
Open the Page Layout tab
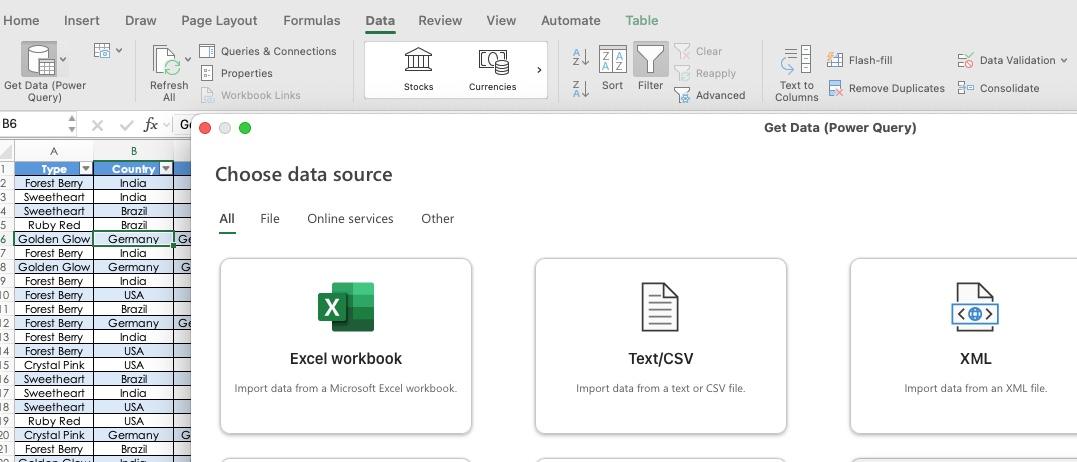pos(219,21)
